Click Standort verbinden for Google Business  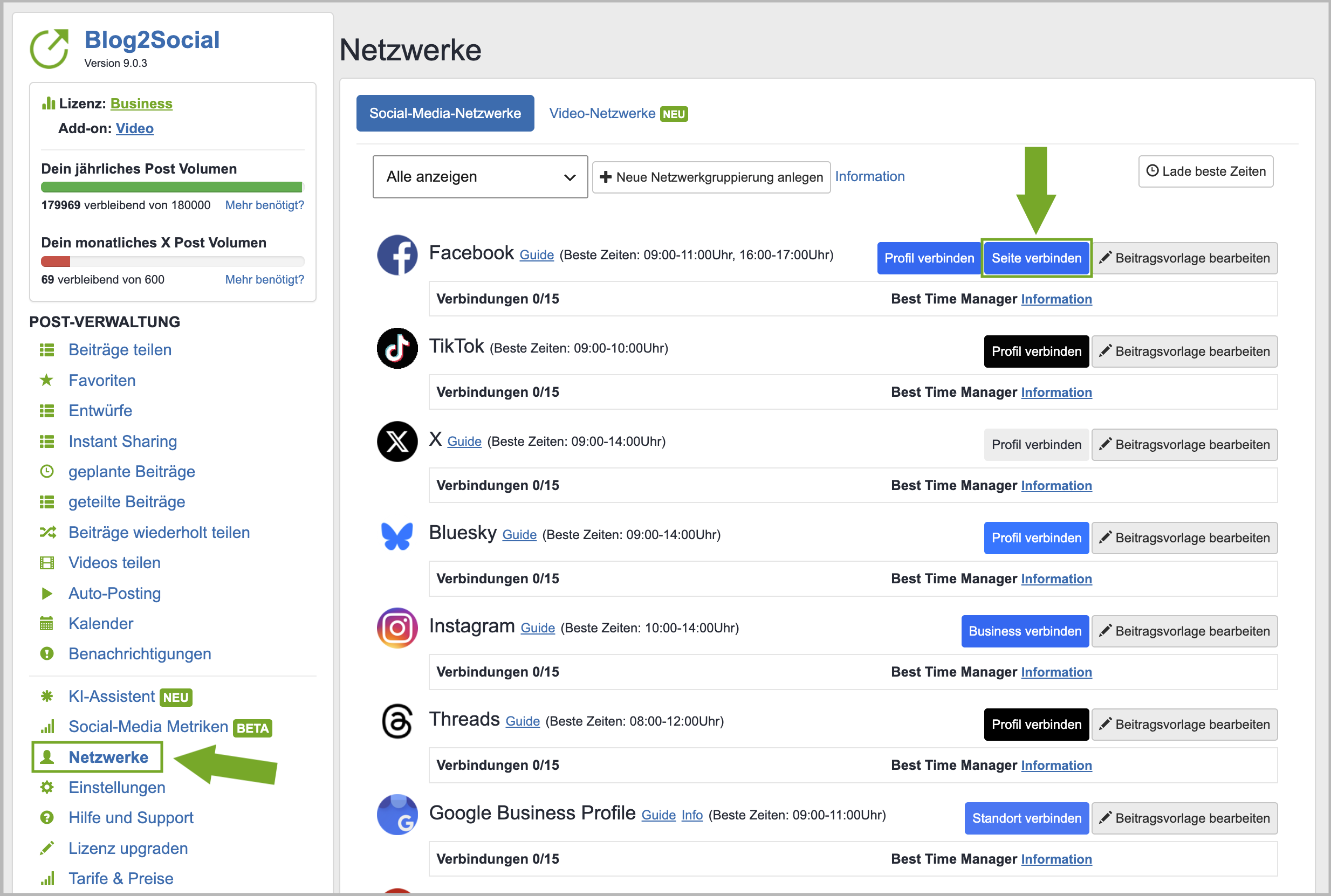(1027, 818)
